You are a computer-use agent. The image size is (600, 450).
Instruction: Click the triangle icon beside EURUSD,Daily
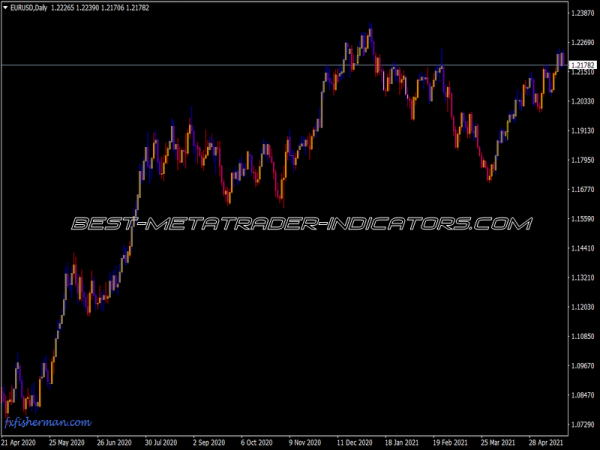[6, 7]
